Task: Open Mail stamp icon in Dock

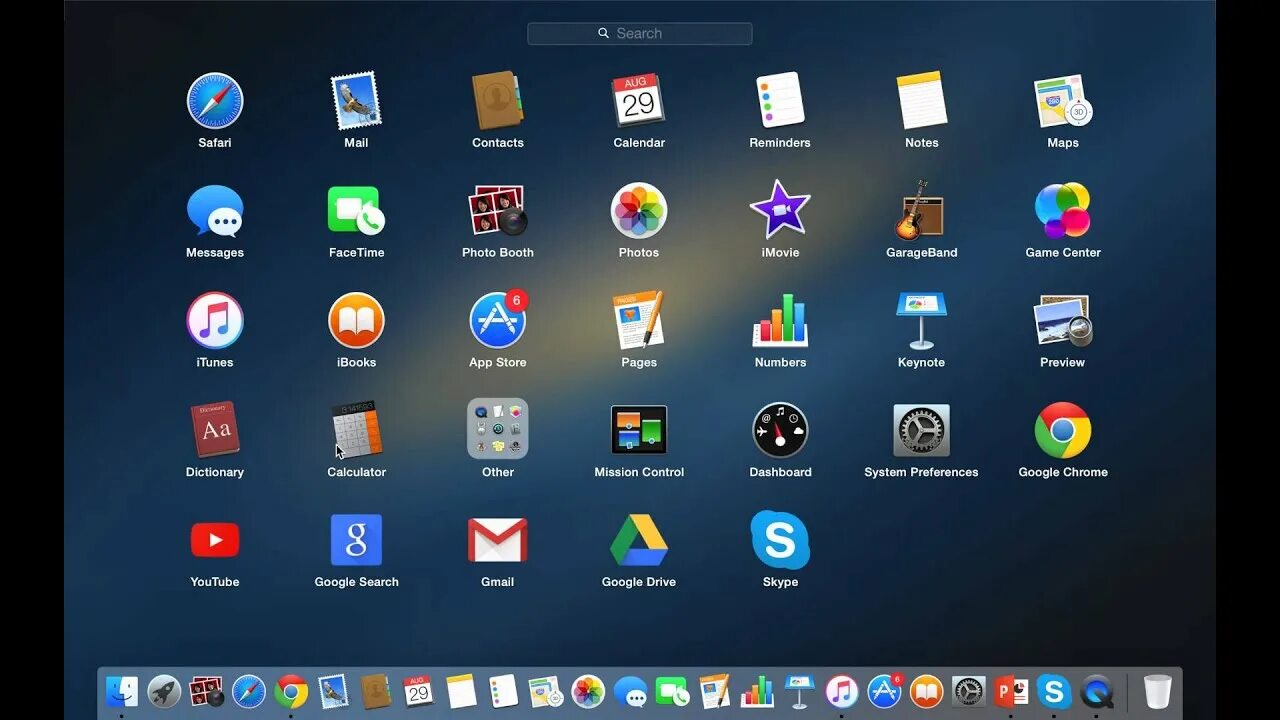Action: coord(334,691)
